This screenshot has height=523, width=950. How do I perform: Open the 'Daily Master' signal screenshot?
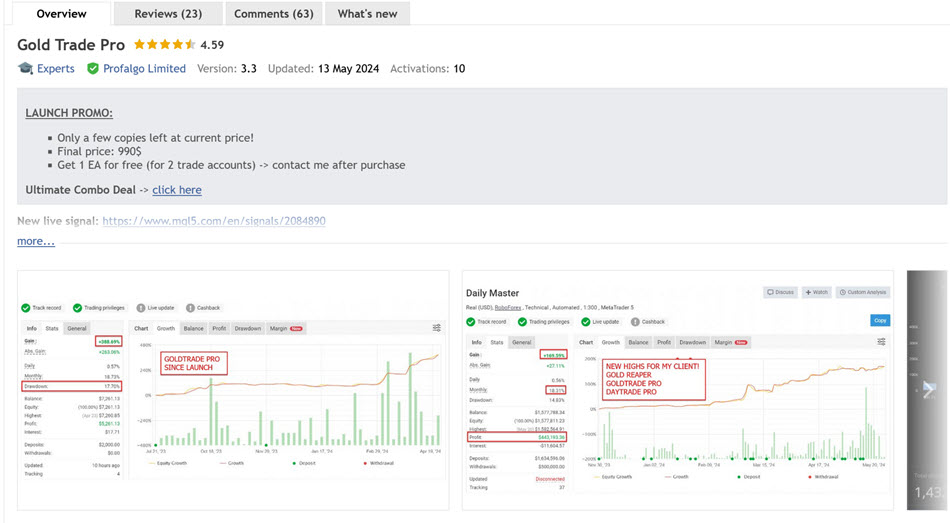pos(677,390)
